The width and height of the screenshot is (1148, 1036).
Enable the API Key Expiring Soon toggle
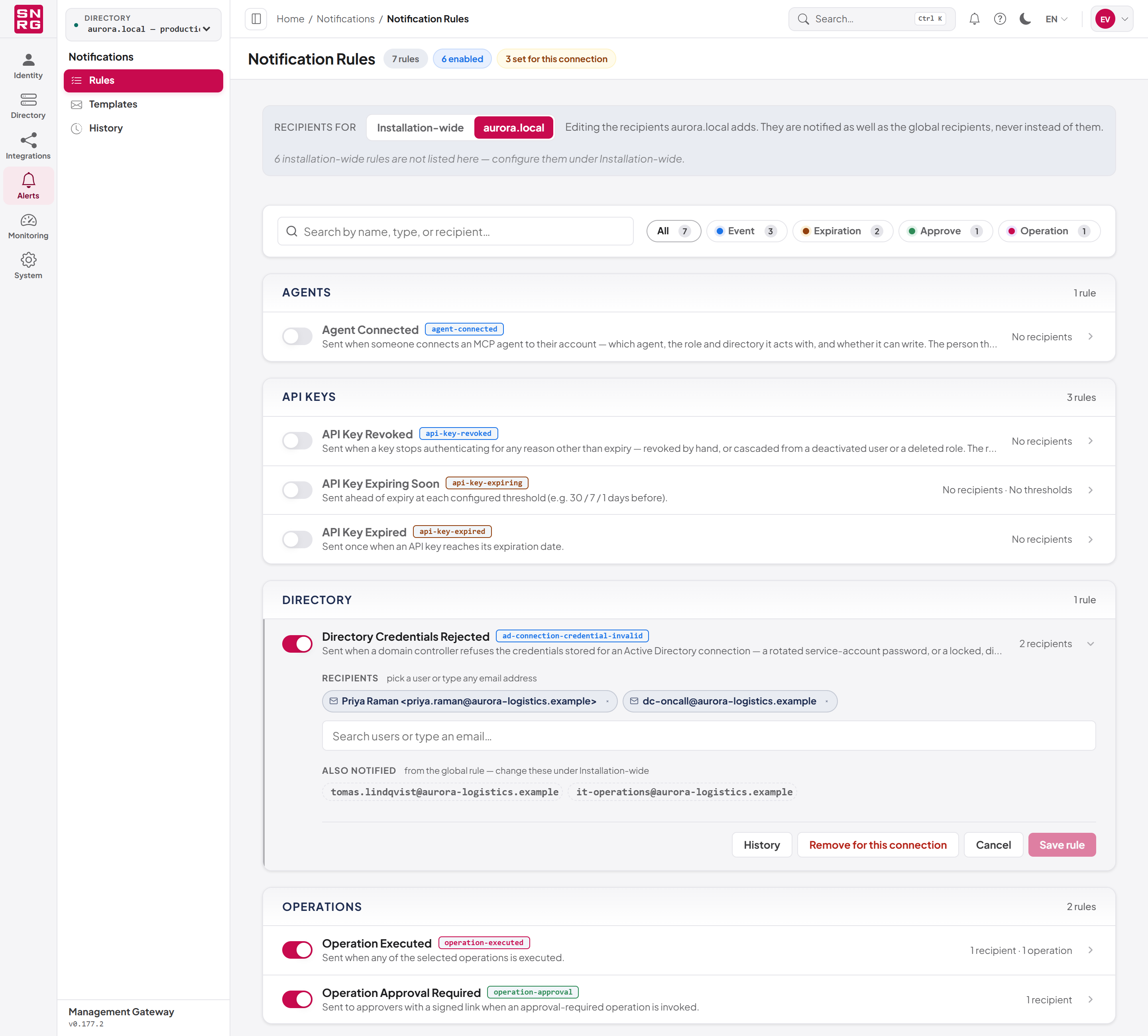[297, 490]
